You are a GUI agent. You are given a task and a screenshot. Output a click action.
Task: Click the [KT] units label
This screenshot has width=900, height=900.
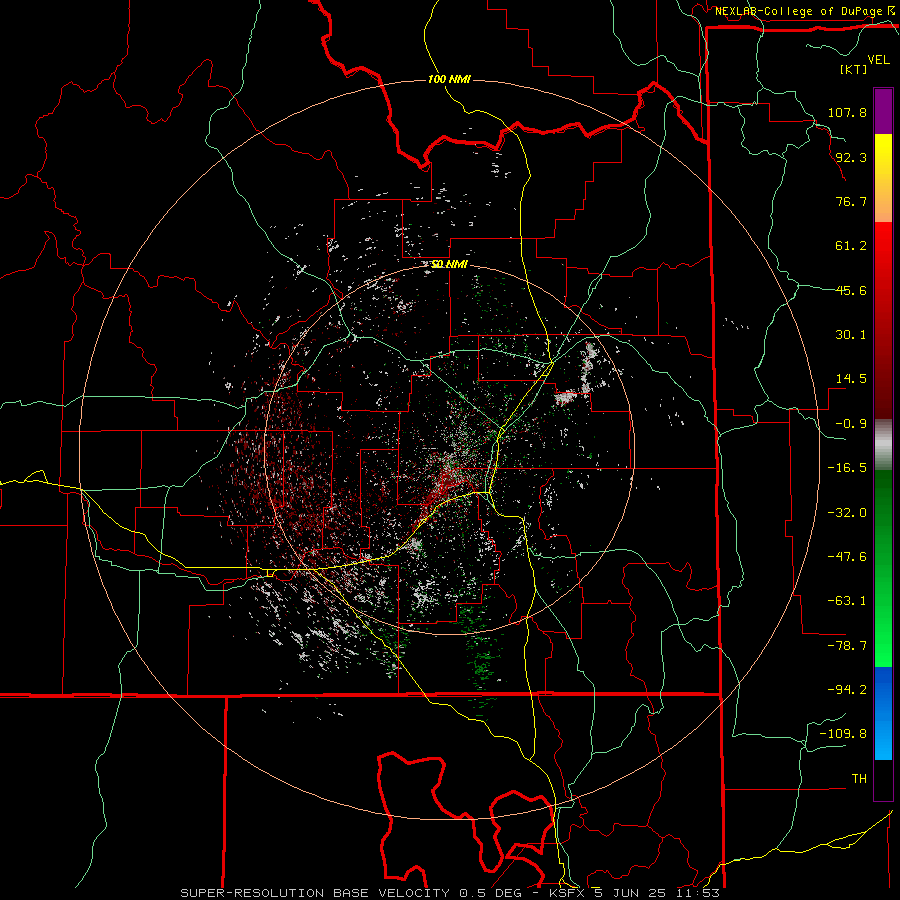[854, 69]
